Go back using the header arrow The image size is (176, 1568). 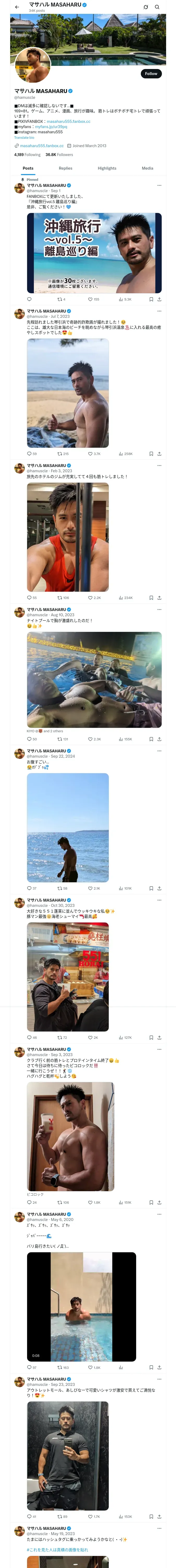pos(17,7)
